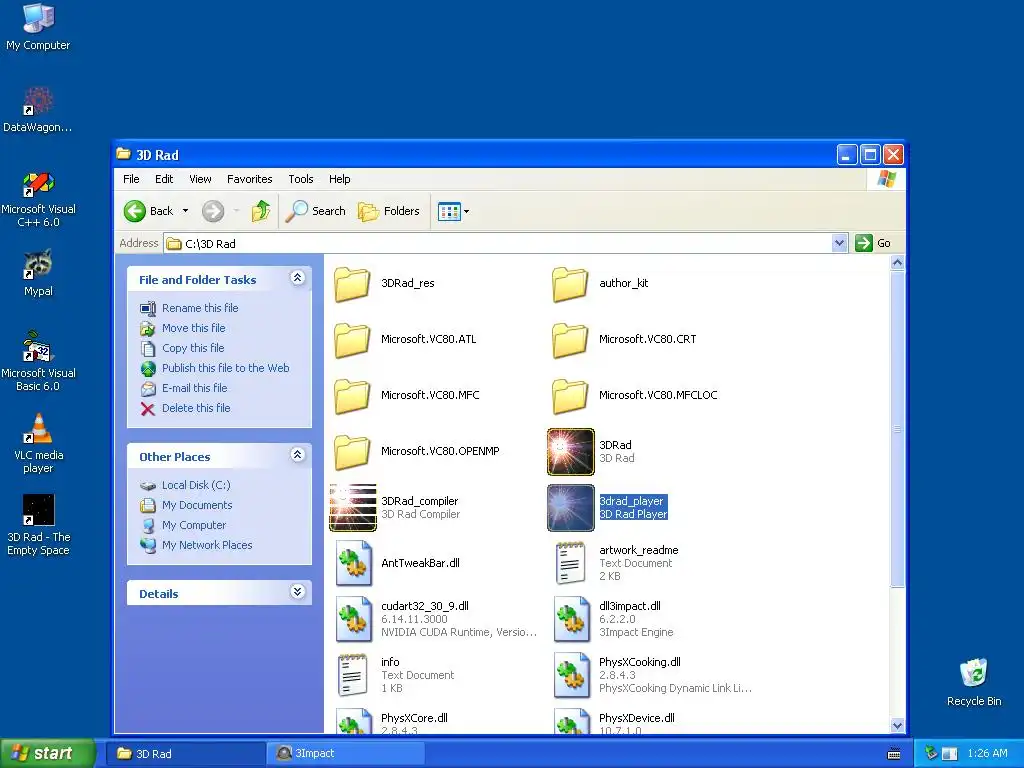This screenshot has width=1024, height=768.
Task: Select the 3DRad_compiler application icon
Action: [353, 507]
